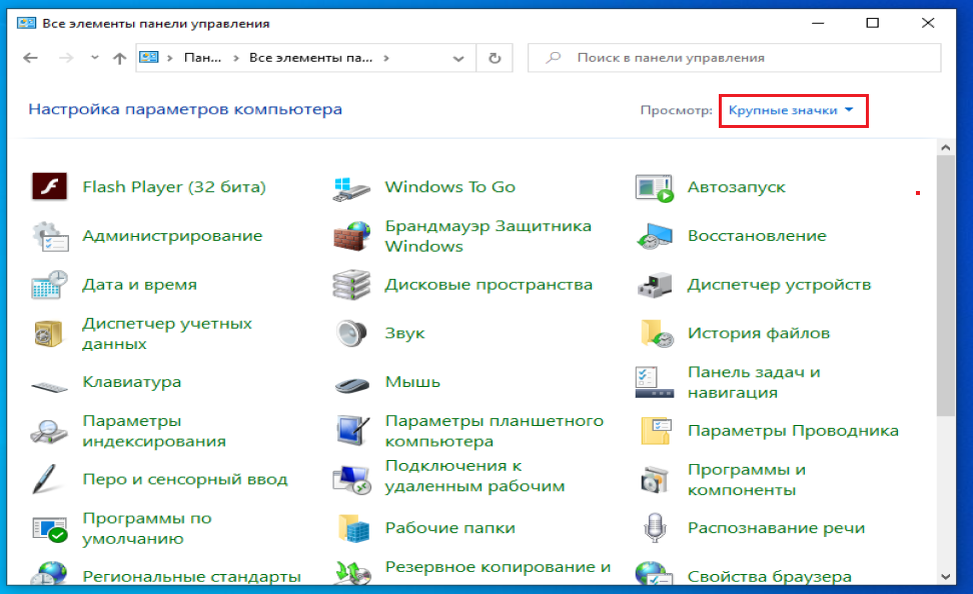Minimize the control panel window

pos(818,23)
